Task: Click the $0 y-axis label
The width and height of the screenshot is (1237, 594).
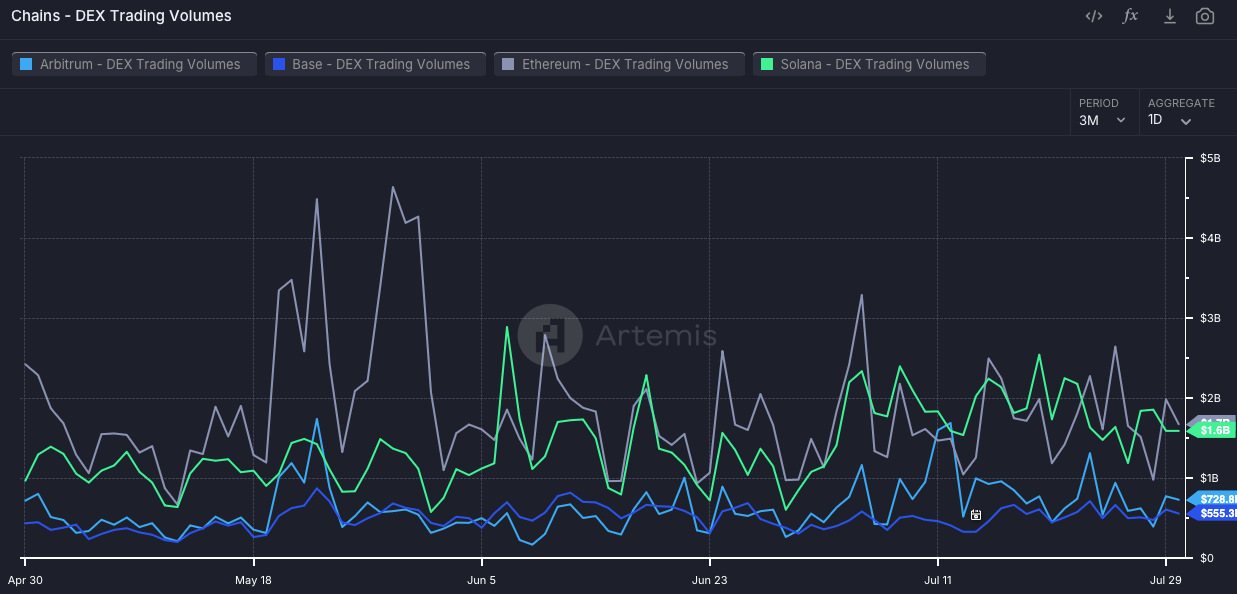Action: pyautogui.click(x=1207, y=558)
